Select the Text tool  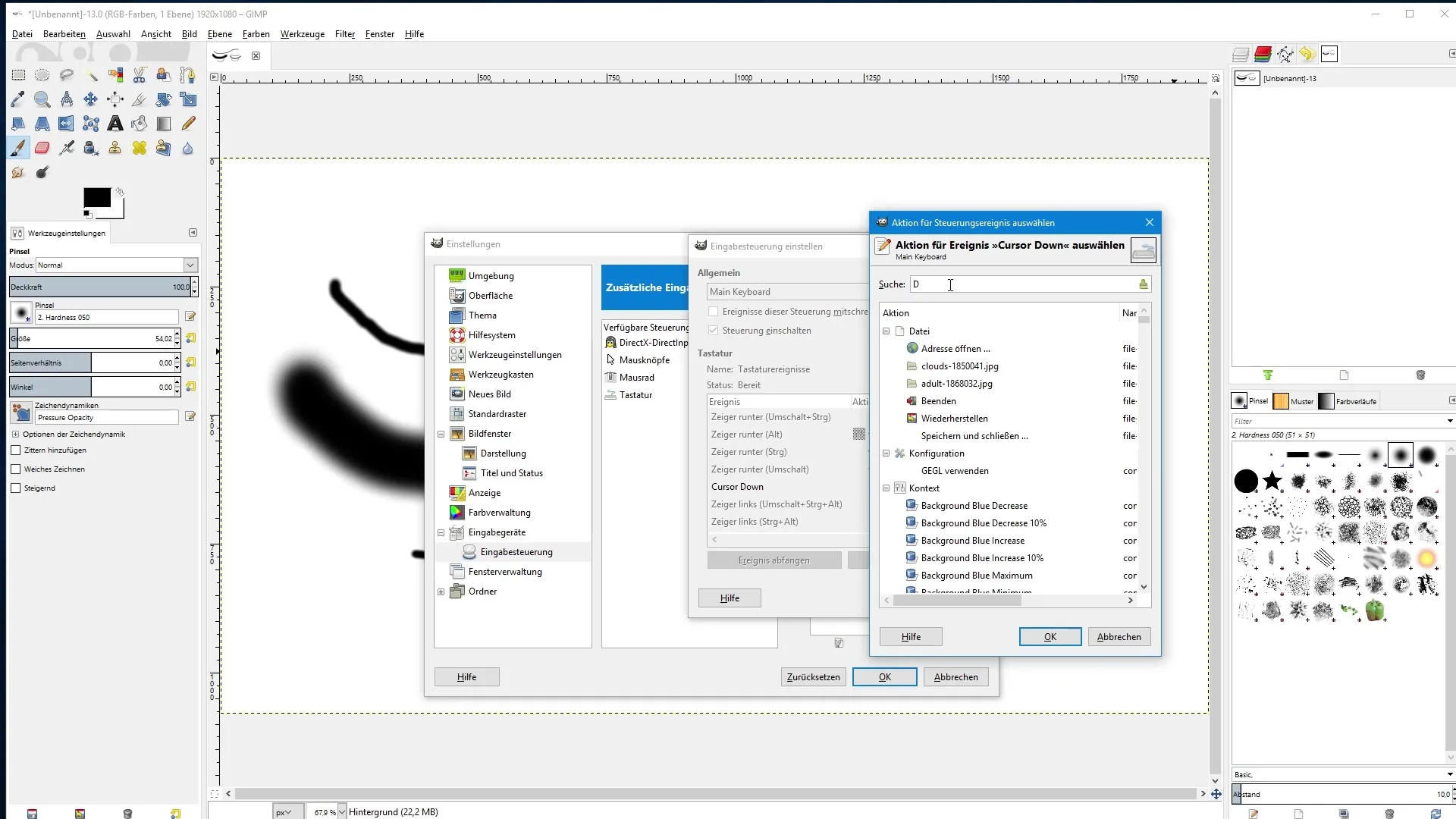(115, 124)
